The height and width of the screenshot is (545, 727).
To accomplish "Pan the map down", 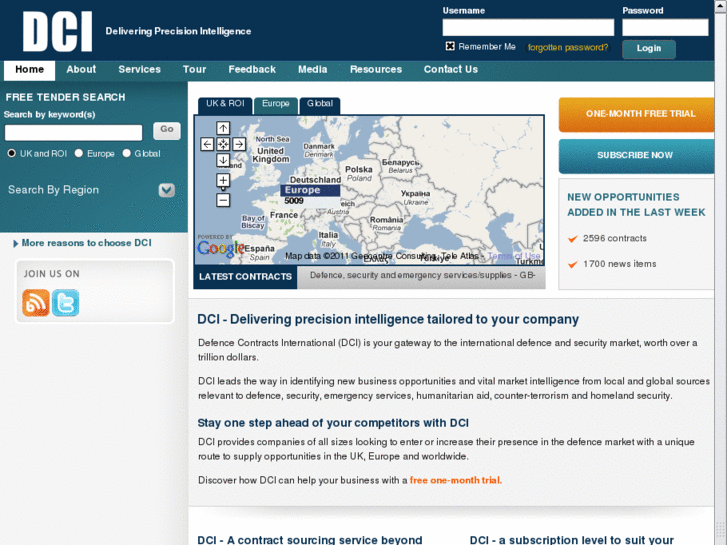I will (x=223, y=160).
